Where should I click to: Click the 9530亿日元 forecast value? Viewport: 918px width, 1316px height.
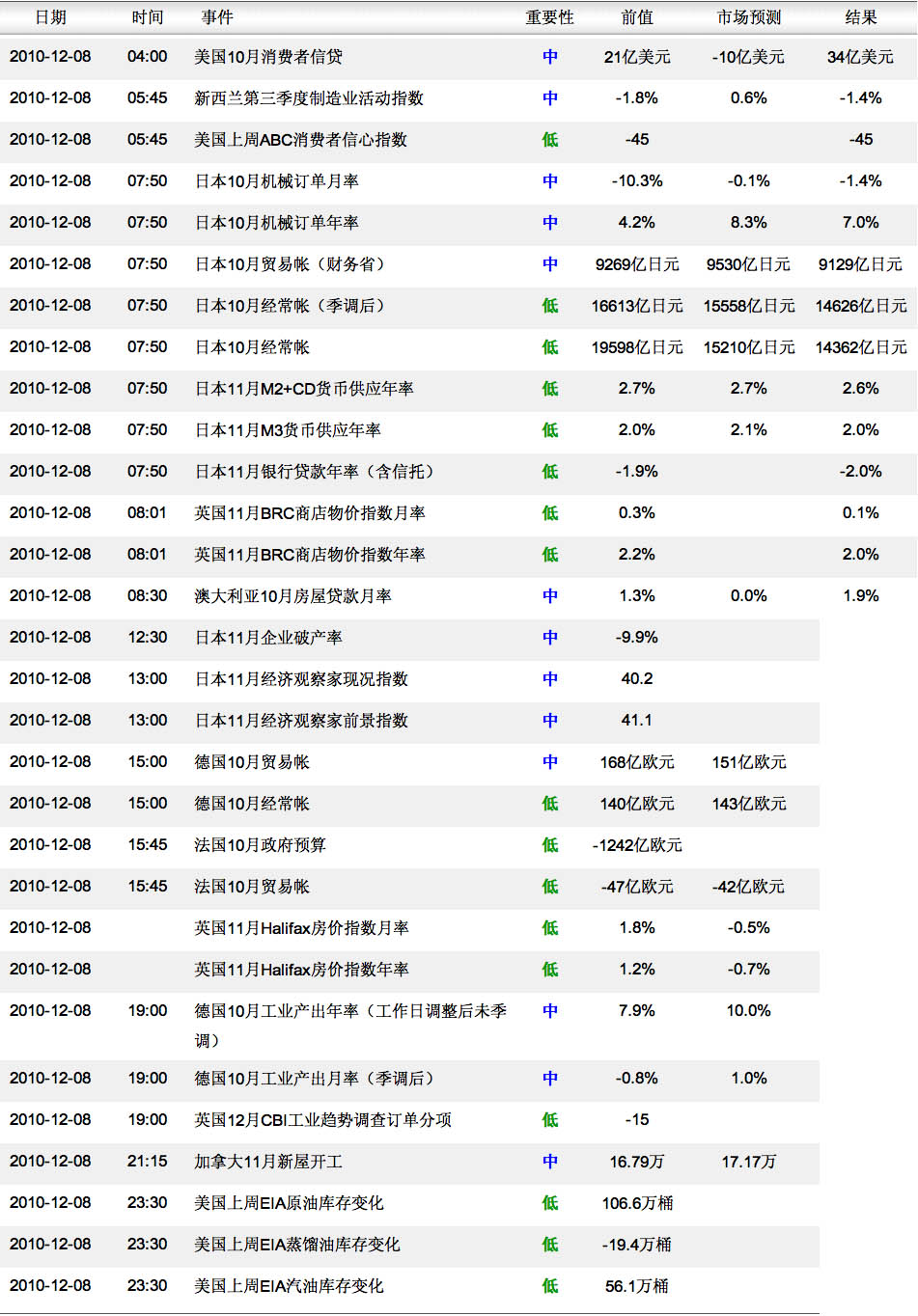[x=749, y=264]
